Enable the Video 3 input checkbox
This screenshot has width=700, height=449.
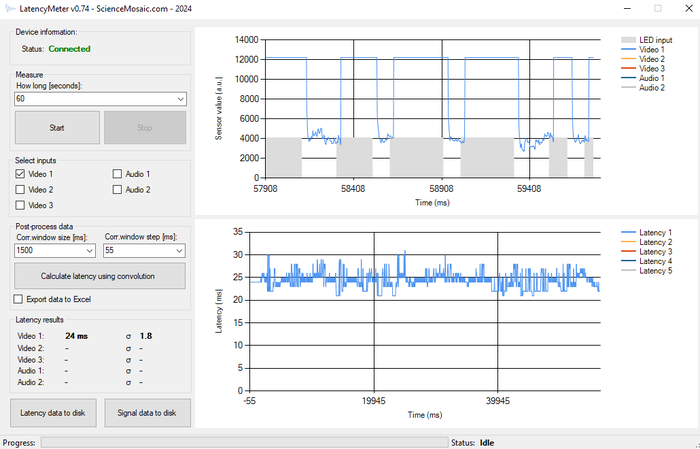[x=20, y=205]
